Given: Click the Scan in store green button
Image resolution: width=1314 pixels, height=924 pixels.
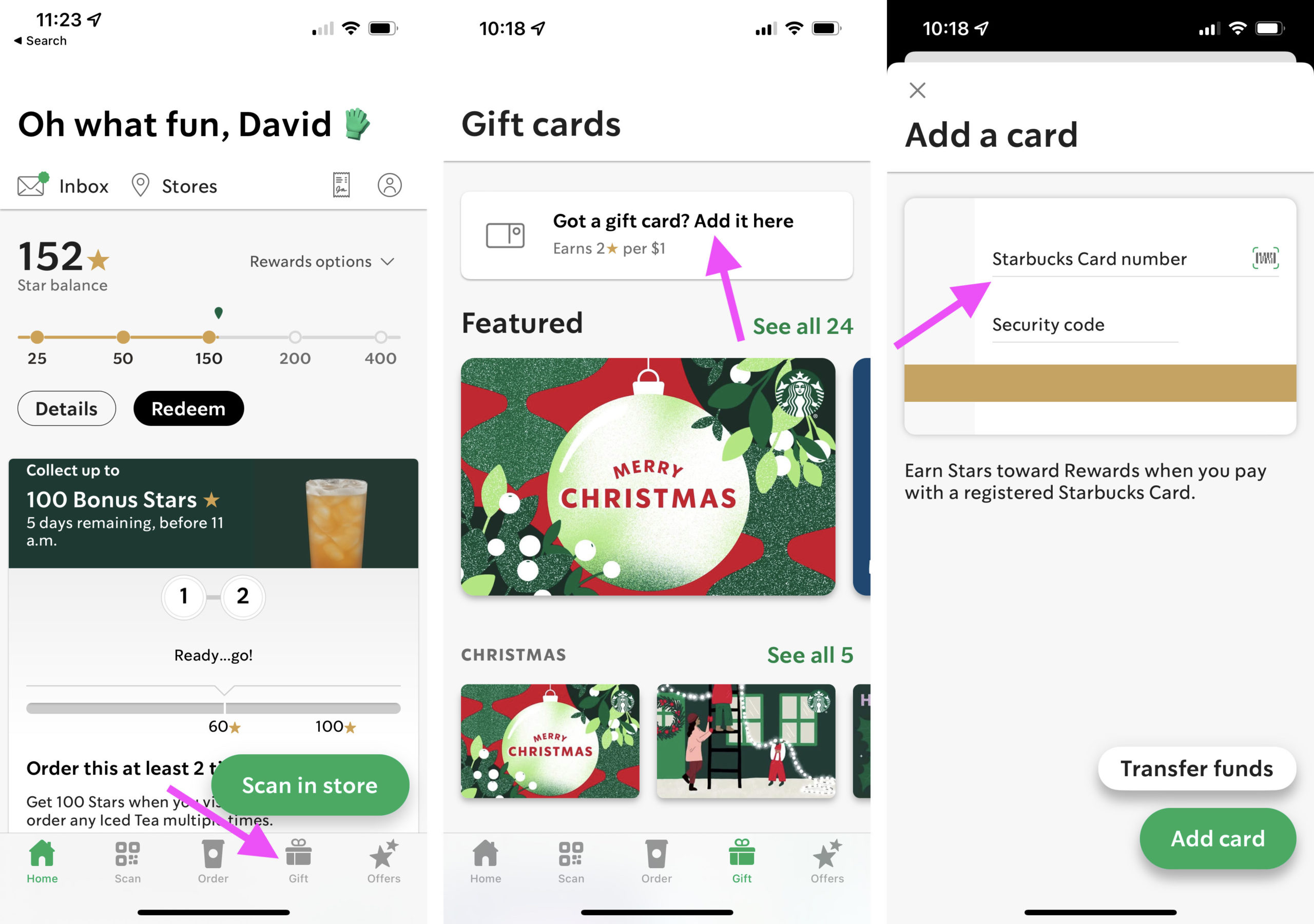Looking at the screenshot, I should click(x=310, y=786).
